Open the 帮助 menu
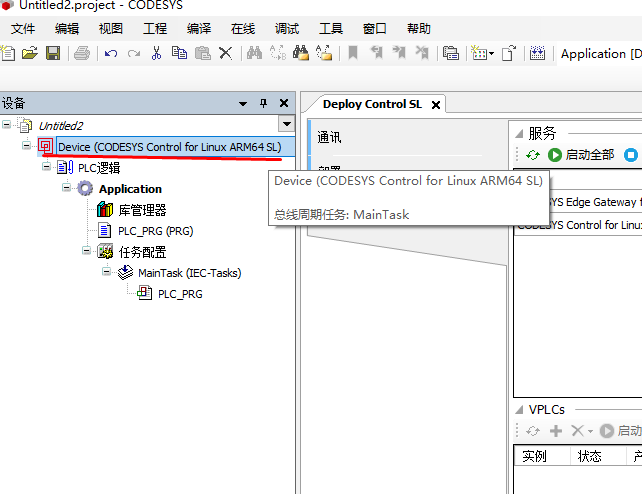The image size is (642, 494). 419,29
